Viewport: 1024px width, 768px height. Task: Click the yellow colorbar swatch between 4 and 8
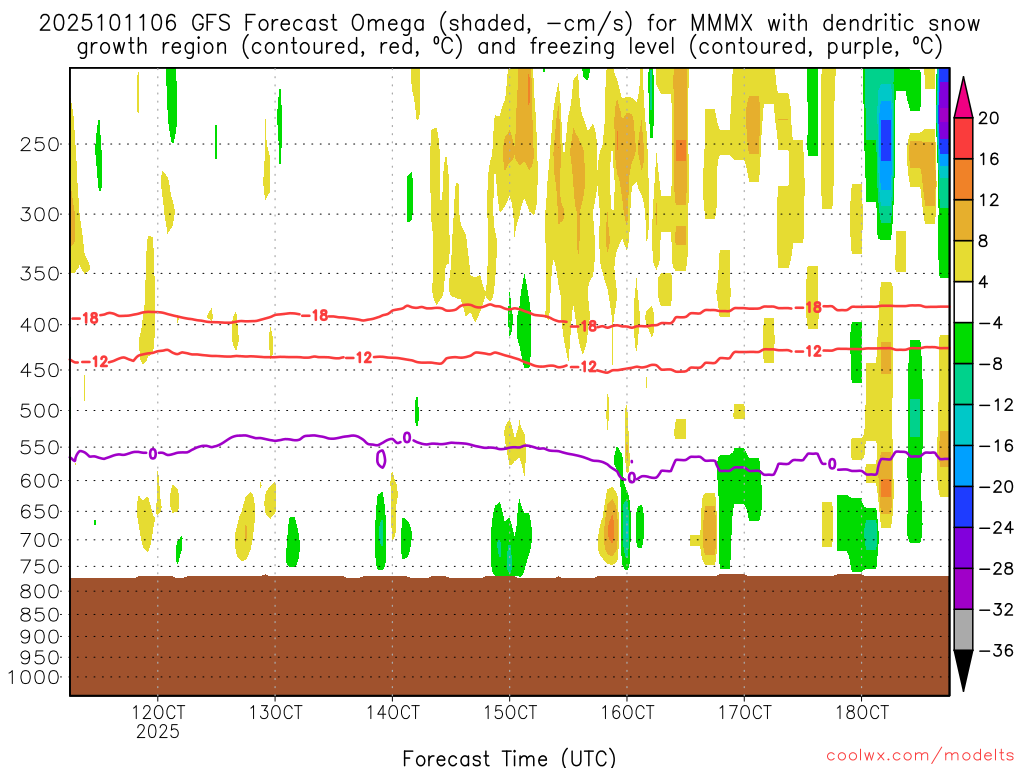(963, 261)
